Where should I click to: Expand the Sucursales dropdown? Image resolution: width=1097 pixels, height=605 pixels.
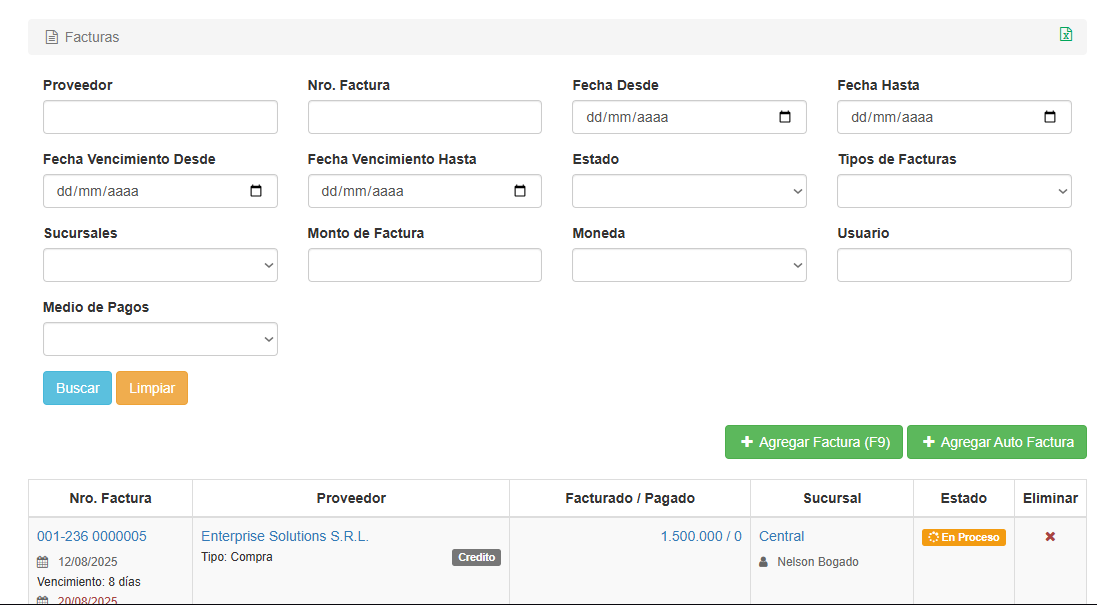(160, 265)
